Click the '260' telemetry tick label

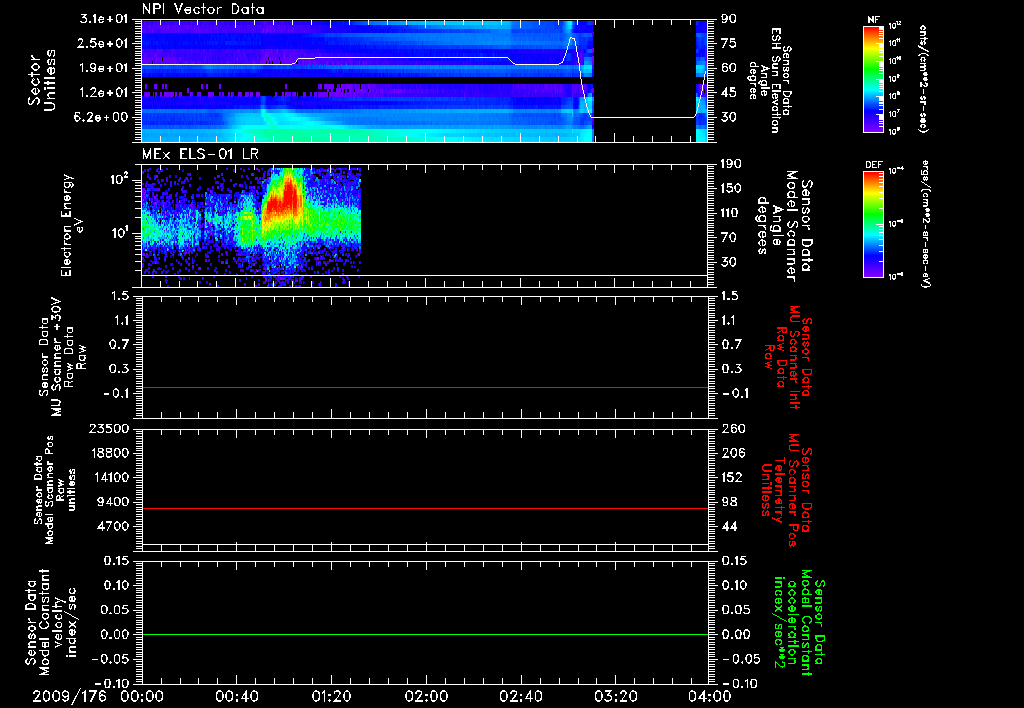(733, 428)
